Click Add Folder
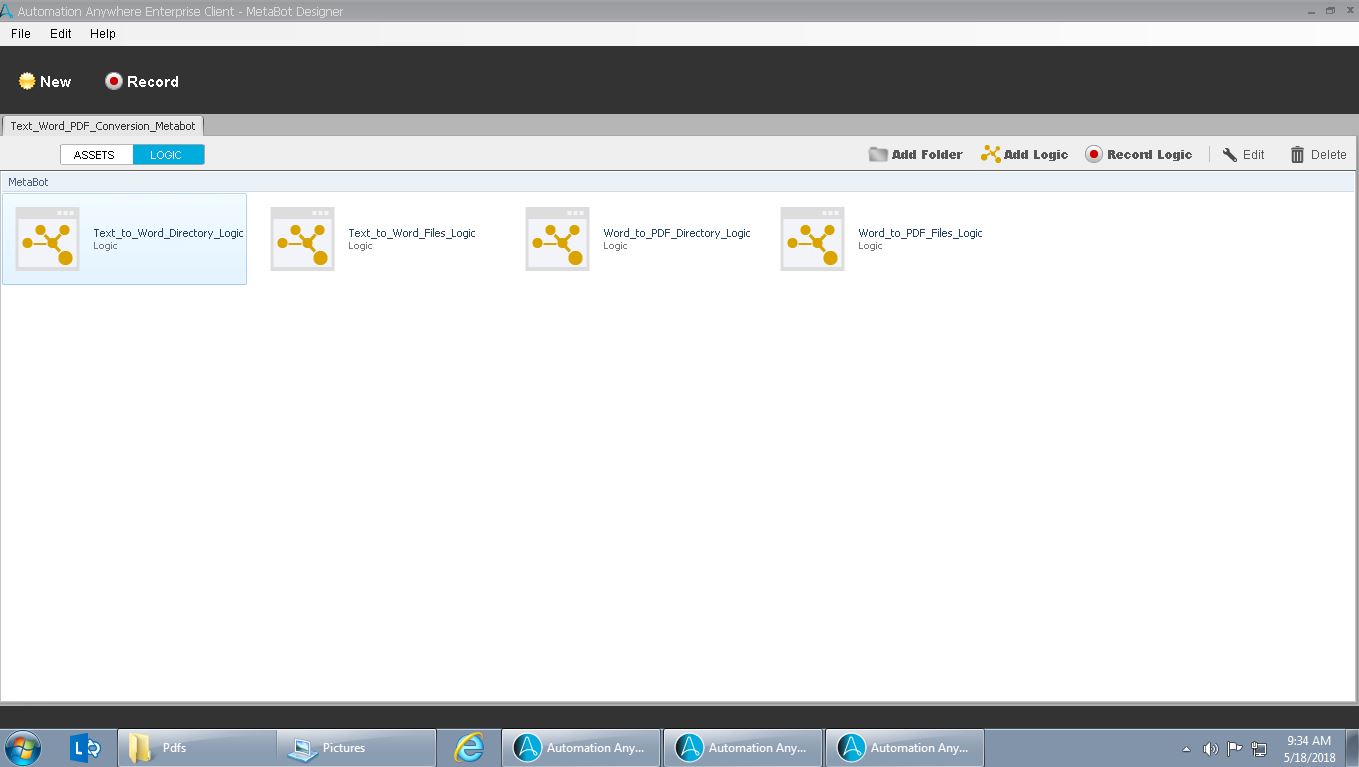Image resolution: width=1359 pixels, height=767 pixels. pyautogui.click(x=916, y=154)
